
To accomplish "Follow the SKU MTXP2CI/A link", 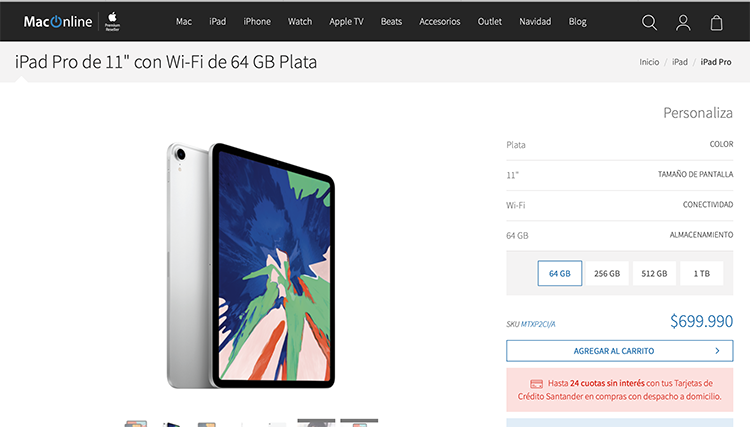I will point(538,324).
